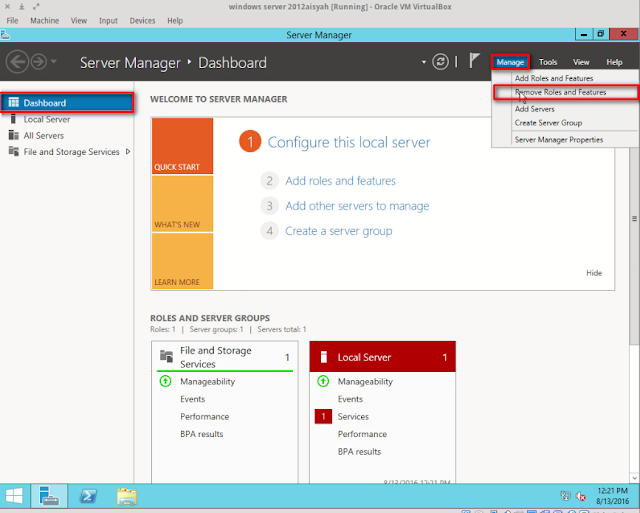Select Create Server Group menu entry
Image resolution: width=640 pixels, height=513 pixels.
pyautogui.click(x=548, y=123)
